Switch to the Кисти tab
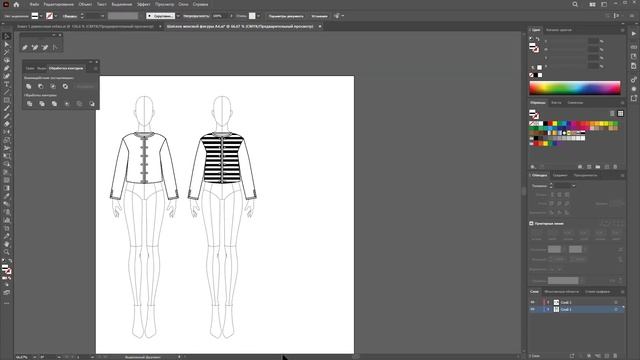This screenshot has height=360, width=640. [x=556, y=102]
